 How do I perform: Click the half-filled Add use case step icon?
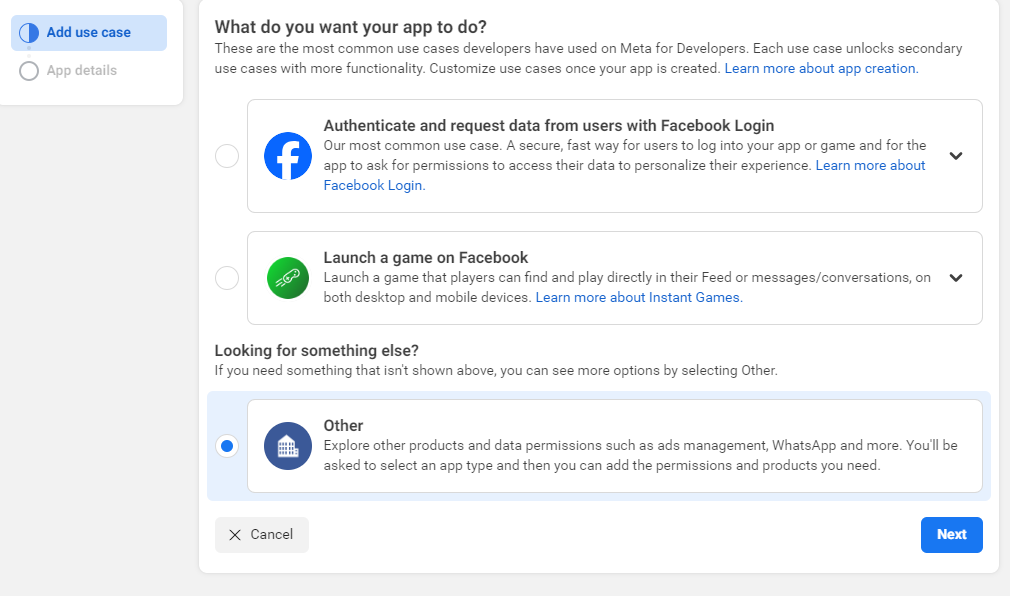pyautogui.click(x=29, y=33)
